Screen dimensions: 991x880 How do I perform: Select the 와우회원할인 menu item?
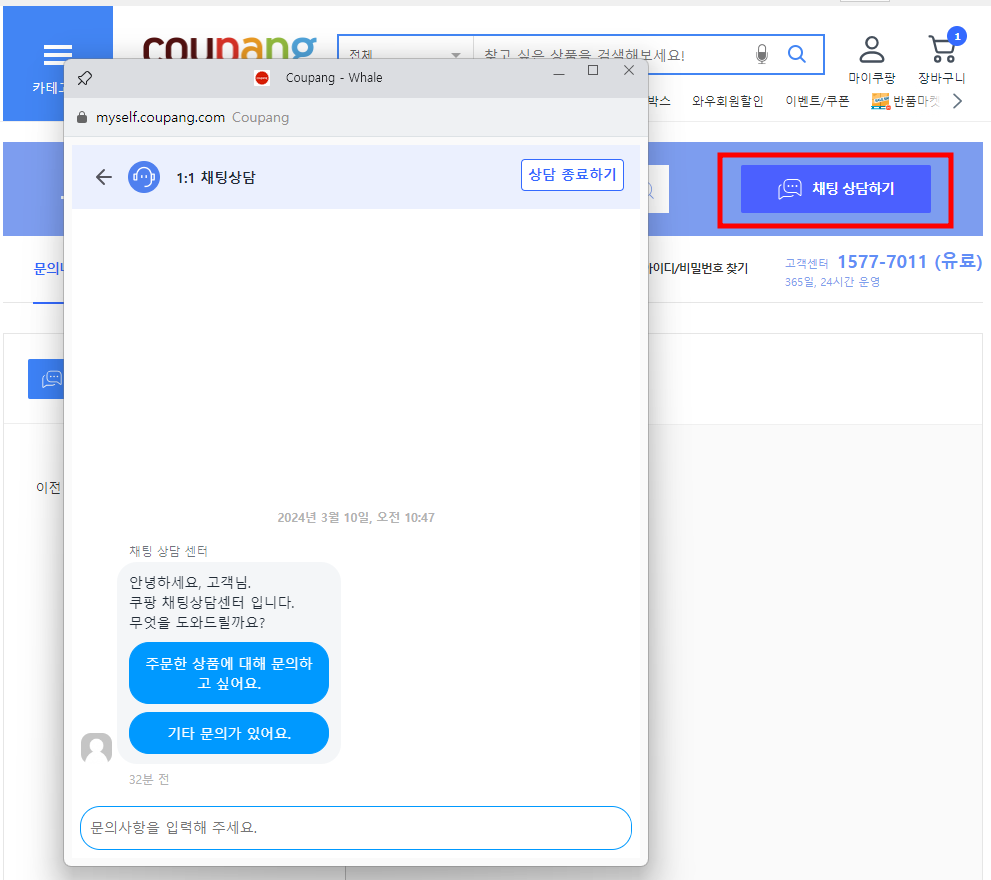728,100
